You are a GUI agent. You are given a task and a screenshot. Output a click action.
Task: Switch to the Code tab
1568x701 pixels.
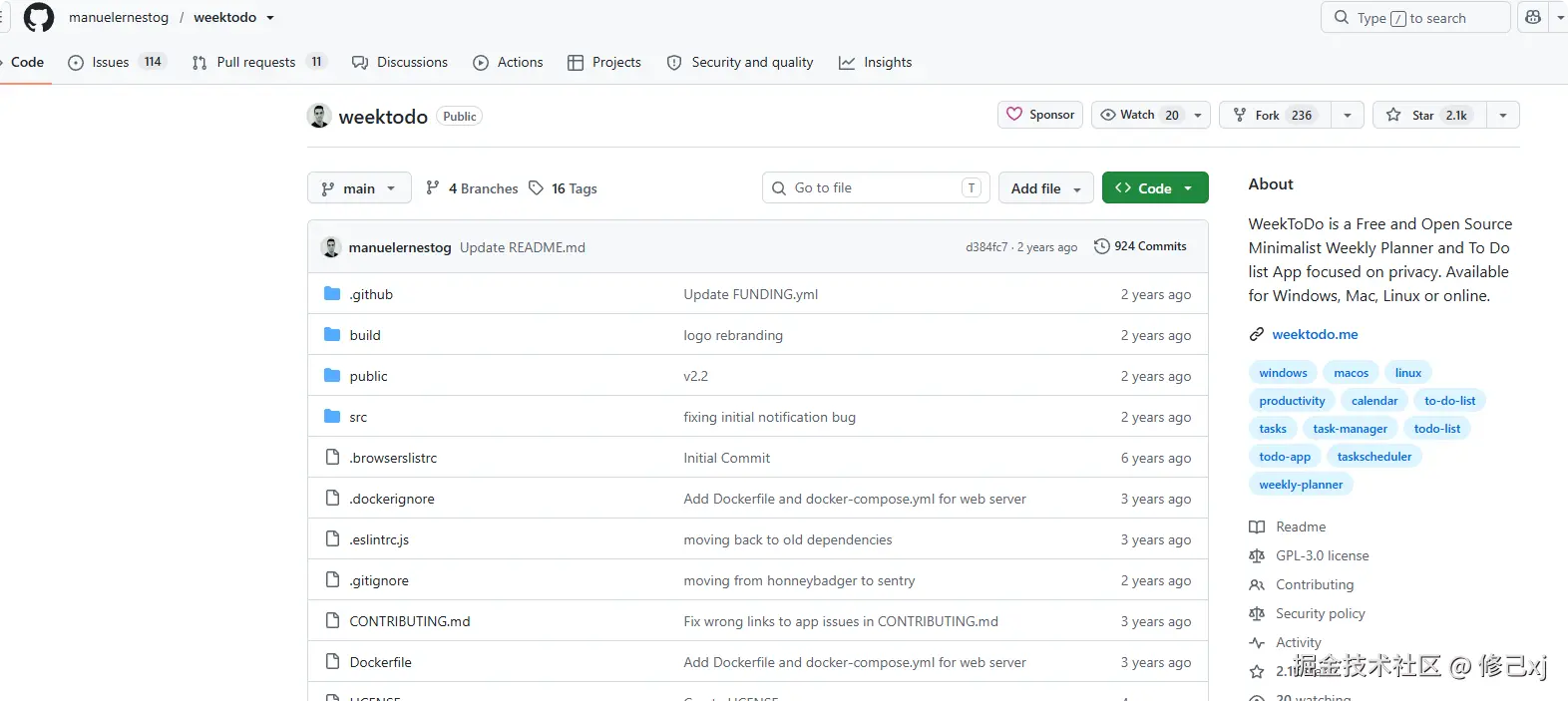point(27,62)
